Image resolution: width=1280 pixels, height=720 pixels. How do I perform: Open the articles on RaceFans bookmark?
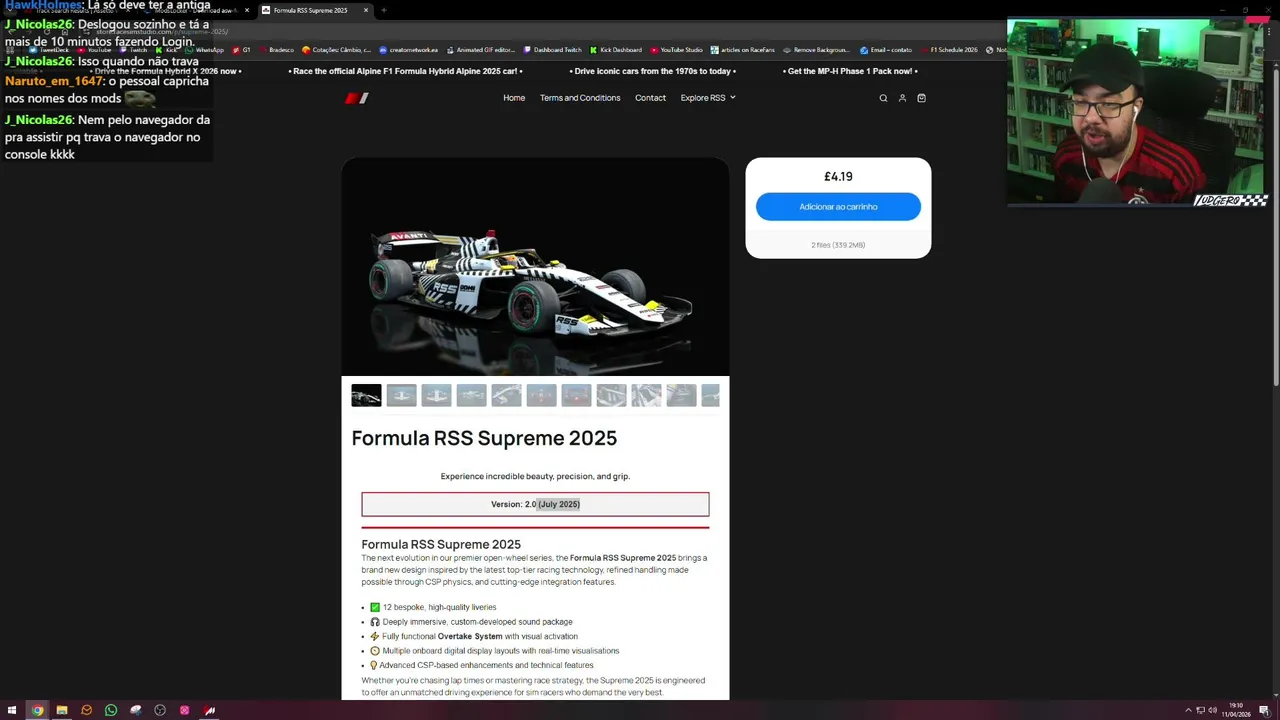pyautogui.click(x=743, y=49)
